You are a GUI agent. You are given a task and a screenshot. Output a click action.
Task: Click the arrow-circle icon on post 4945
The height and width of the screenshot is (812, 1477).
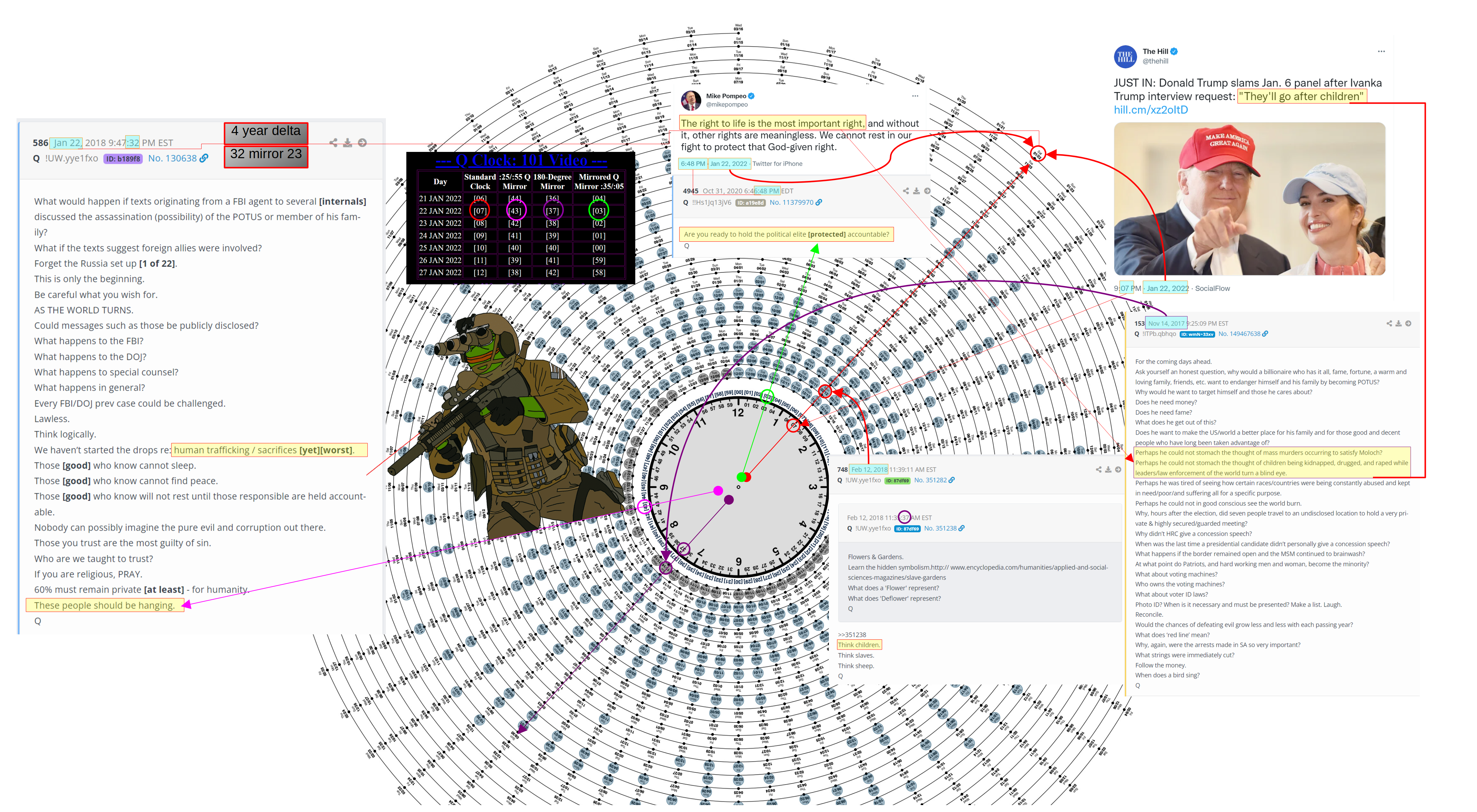coord(927,191)
